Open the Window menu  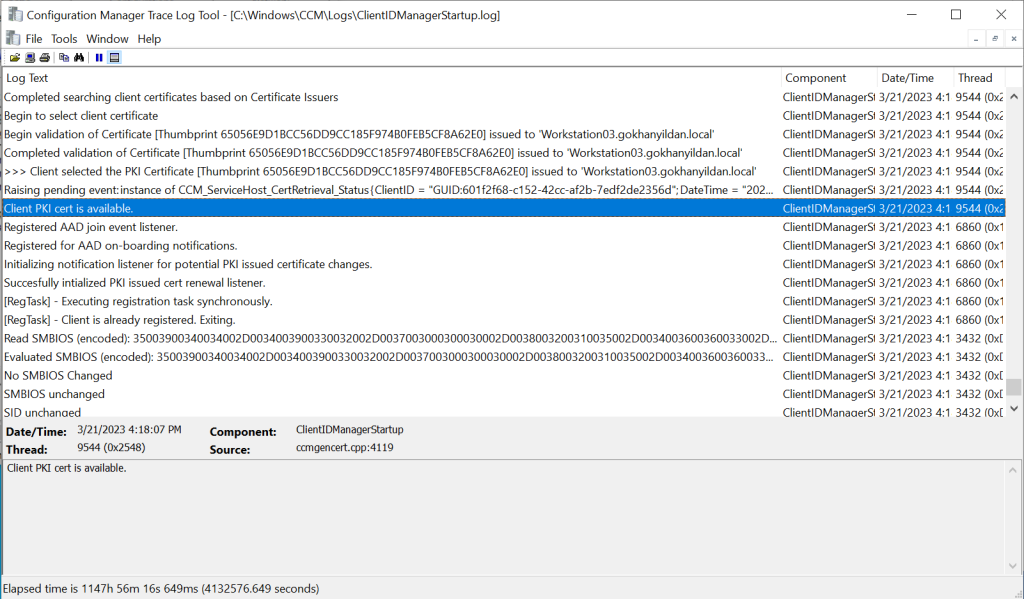107,39
